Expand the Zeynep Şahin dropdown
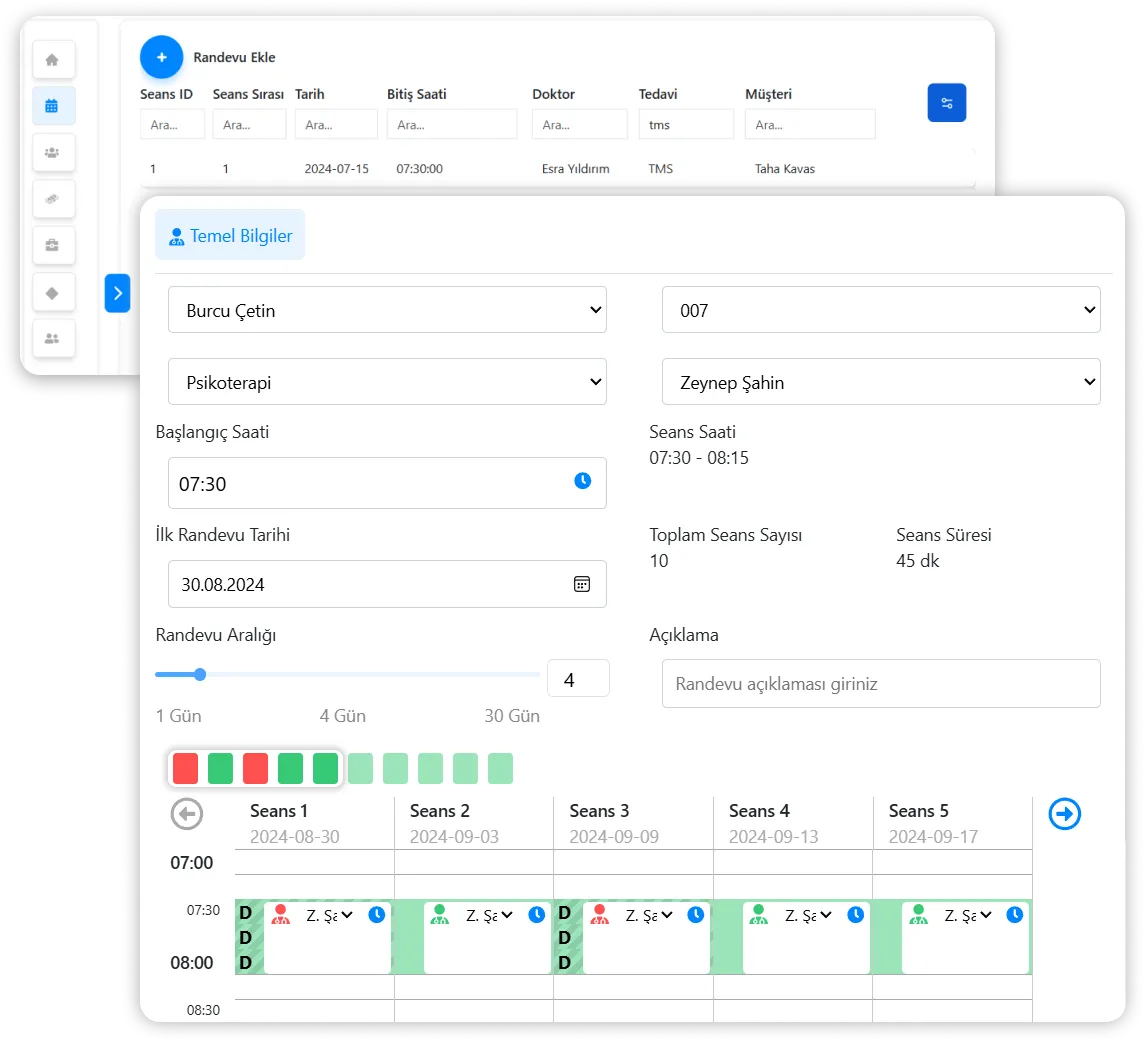Image resolution: width=1145 pixels, height=1042 pixels. 880,382
